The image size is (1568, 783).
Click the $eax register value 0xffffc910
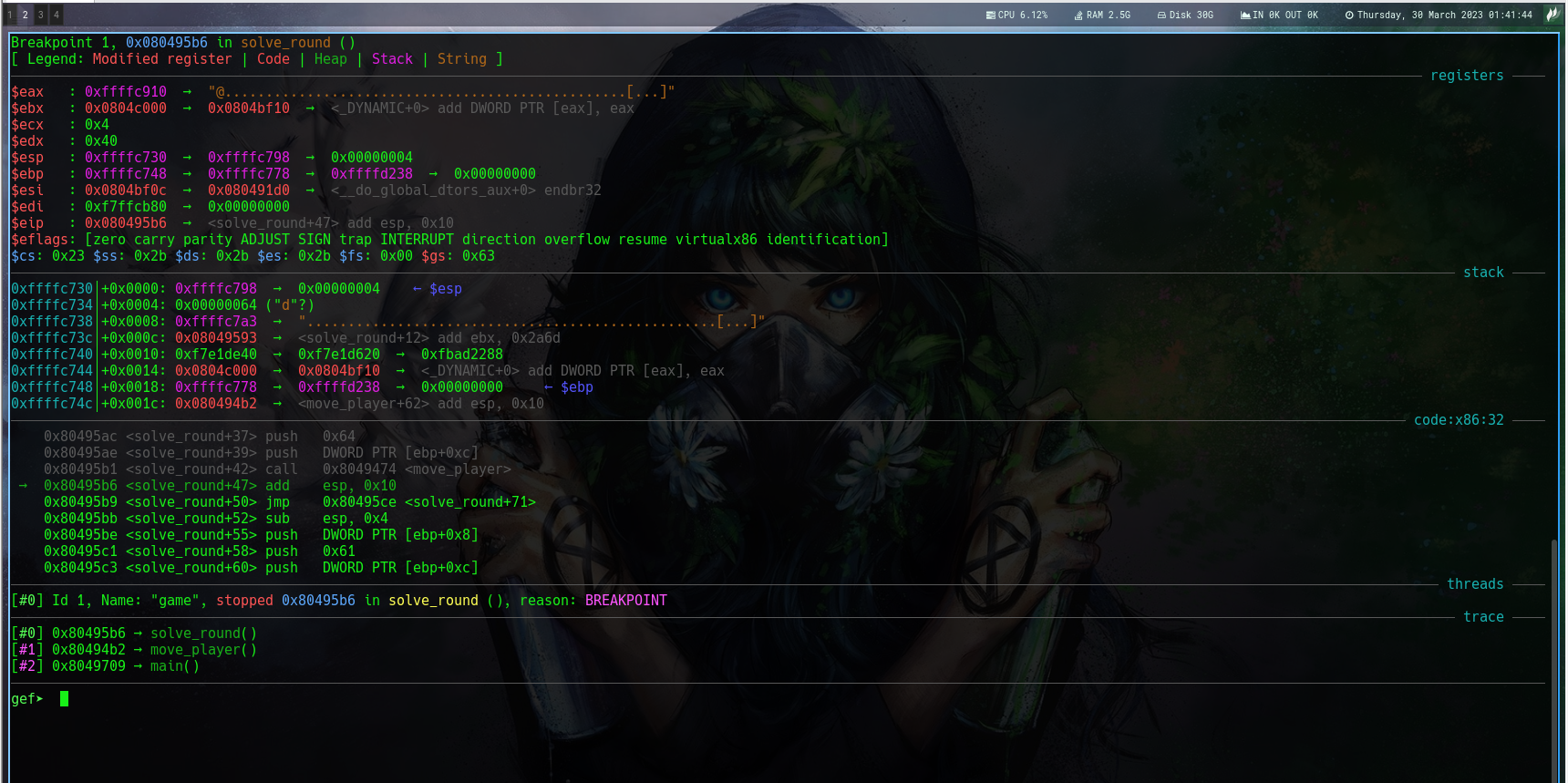pyautogui.click(x=126, y=92)
